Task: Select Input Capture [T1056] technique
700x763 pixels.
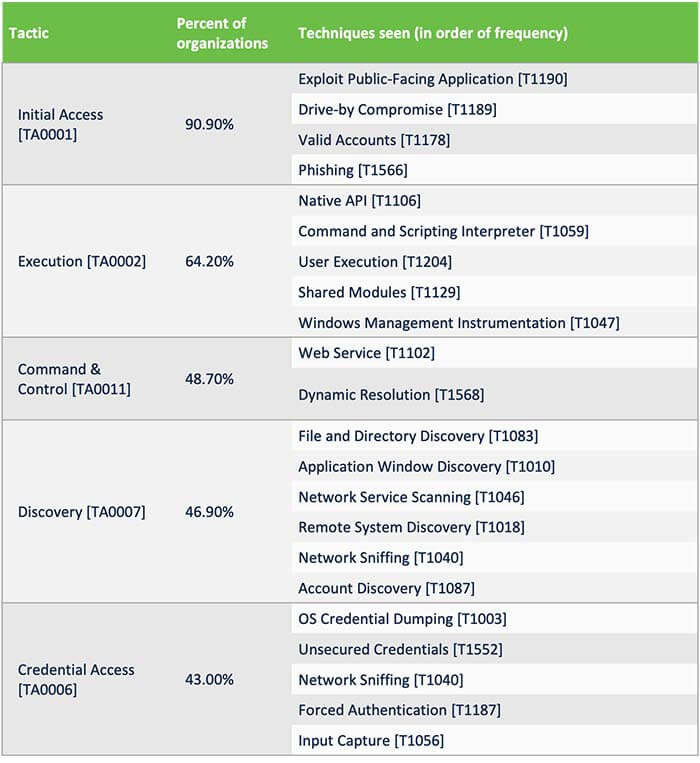Action: (371, 741)
